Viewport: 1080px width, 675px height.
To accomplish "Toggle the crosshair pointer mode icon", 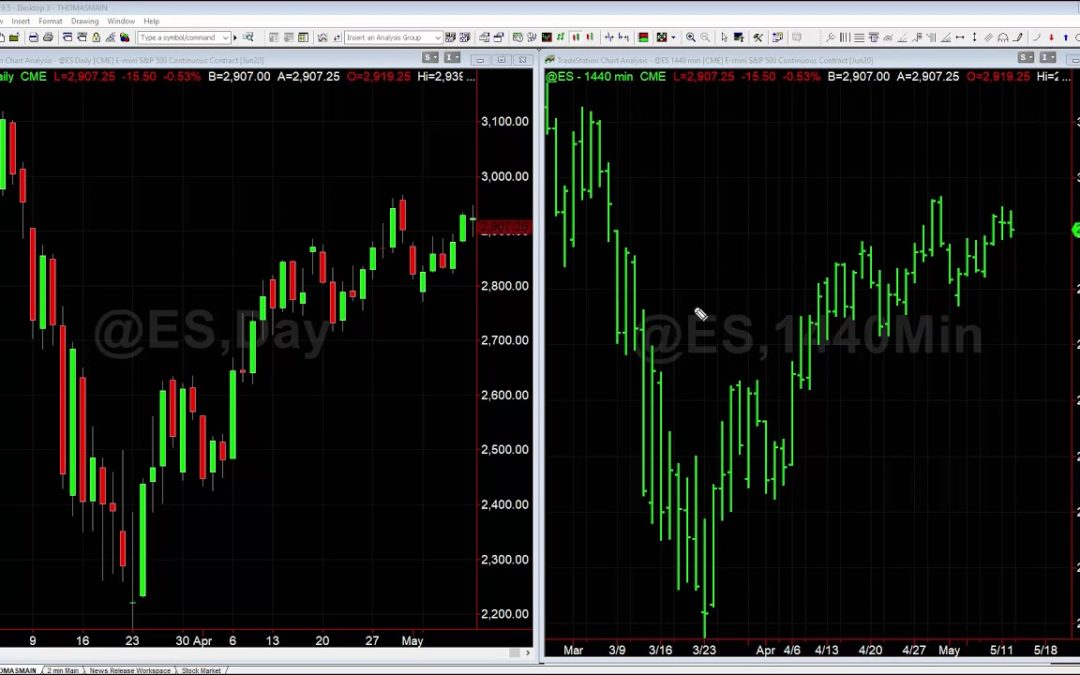I will tap(739, 38).
